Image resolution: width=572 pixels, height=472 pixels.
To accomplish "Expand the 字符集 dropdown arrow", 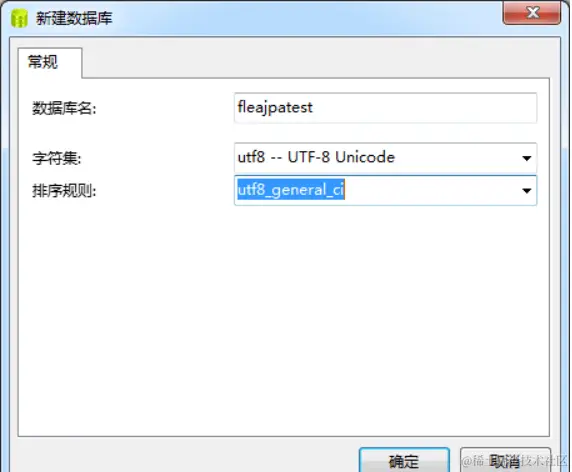I will 526,158.
